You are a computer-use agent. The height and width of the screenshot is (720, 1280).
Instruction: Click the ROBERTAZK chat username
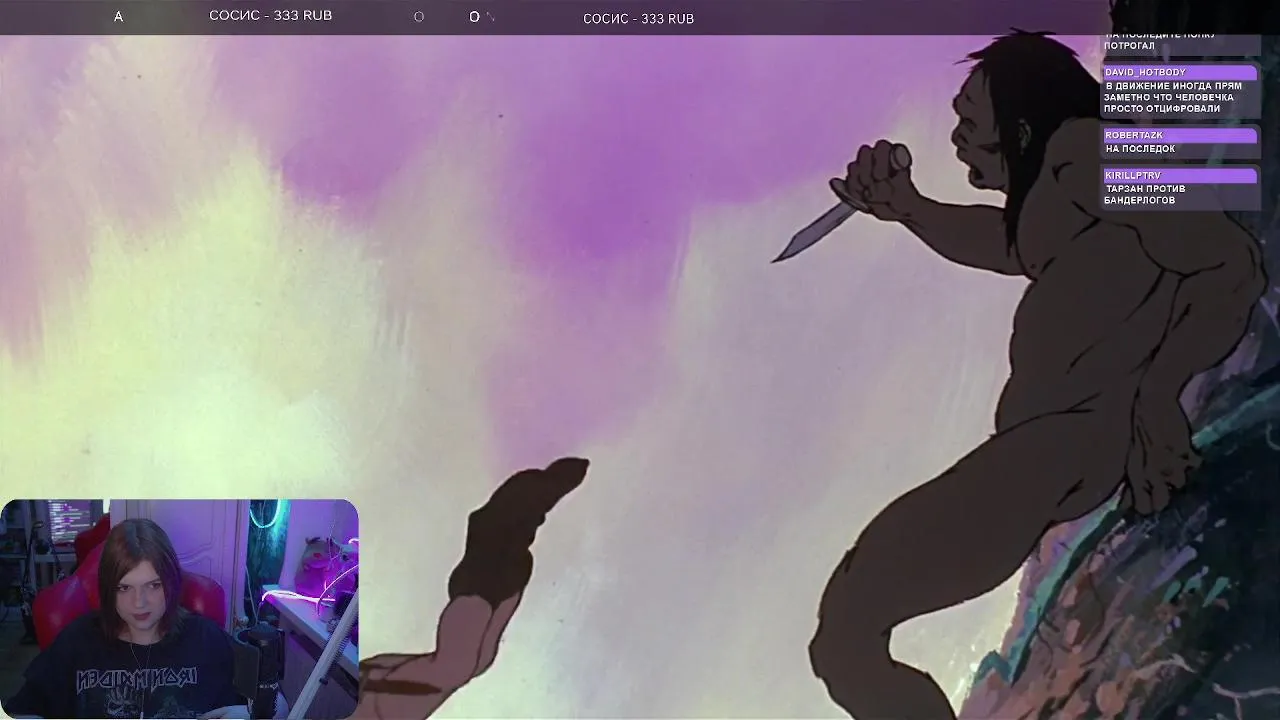[1134, 135]
